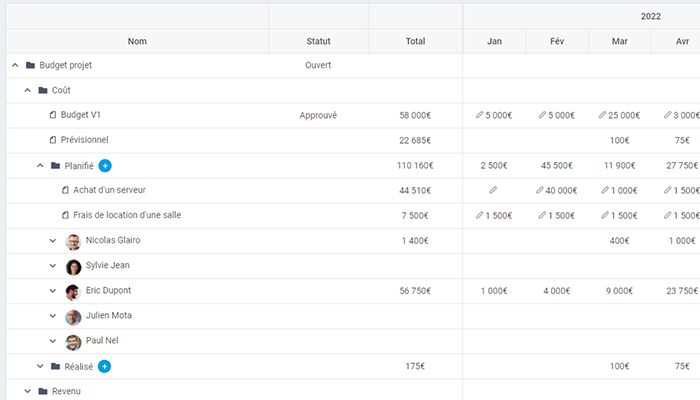700x400 pixels.
Task: Click the Total column header
Action: click(x=415, y=41)
